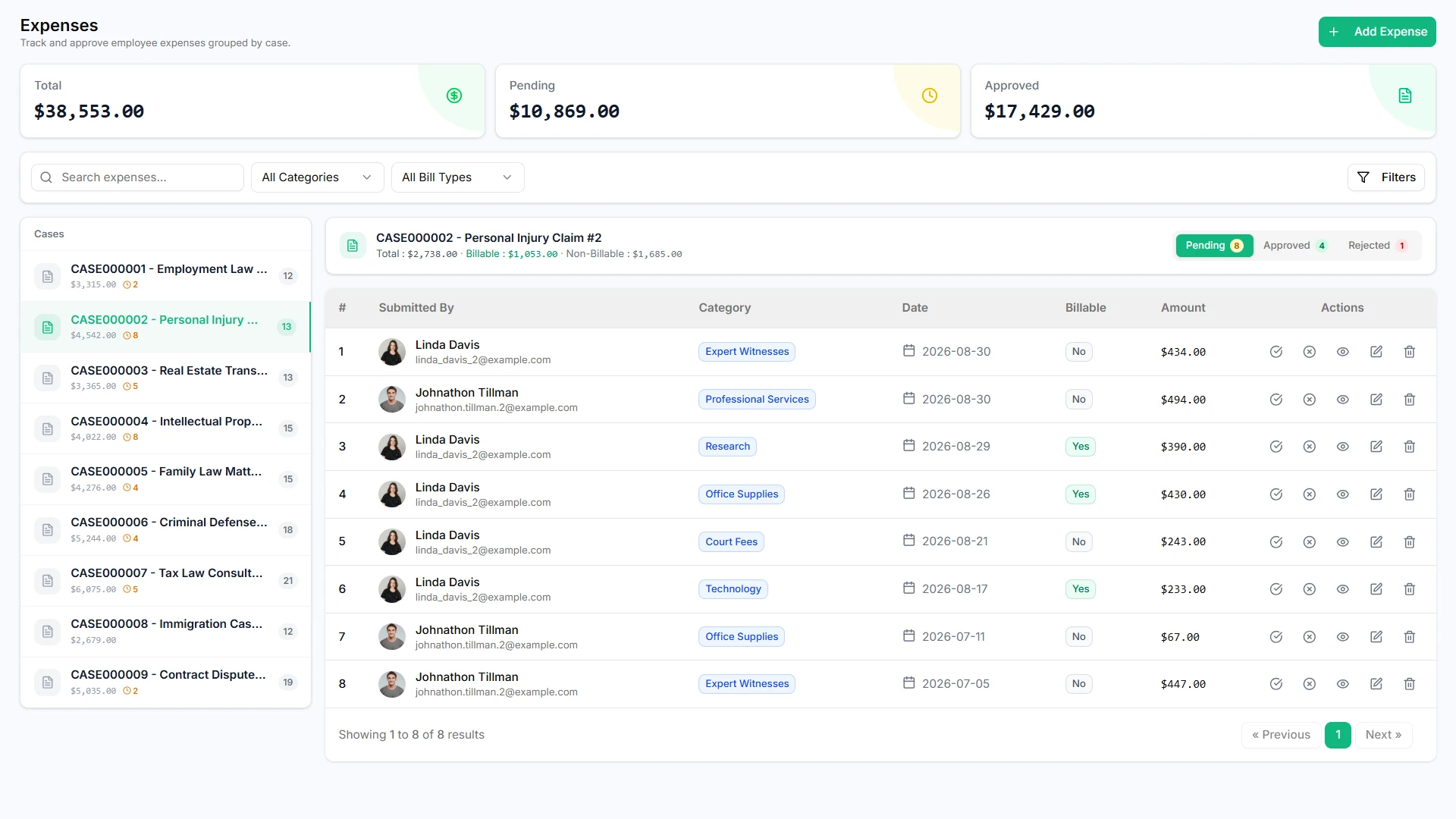The width and height of the screenshot is (1456, 819).
Task: Delete the $390.00 Research expense
Action: (x=1410, y=447)
